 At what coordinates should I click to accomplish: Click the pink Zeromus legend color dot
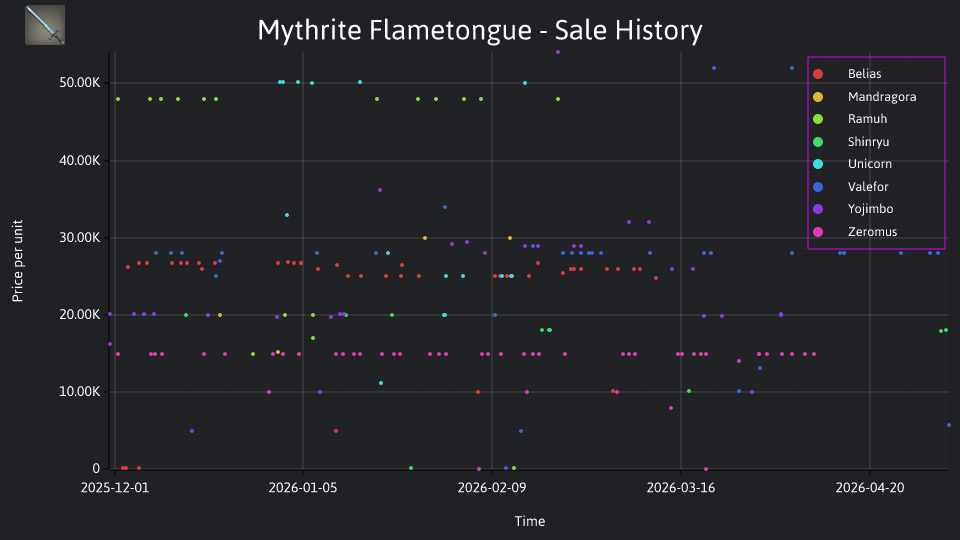(x=818, y=231)
